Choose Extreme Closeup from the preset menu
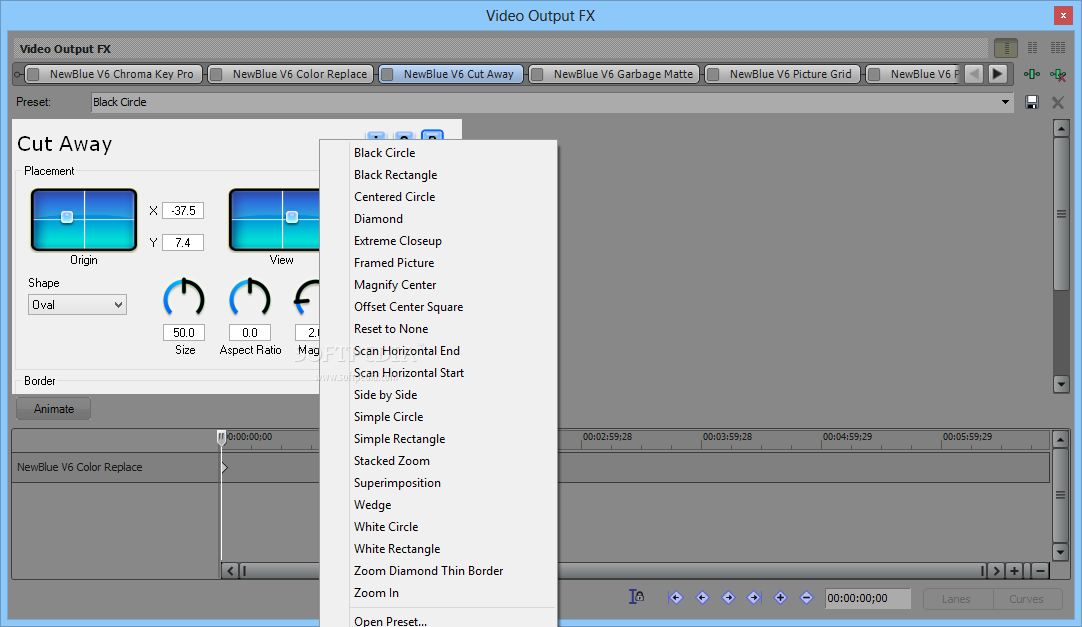 click(x=397, y=241)
